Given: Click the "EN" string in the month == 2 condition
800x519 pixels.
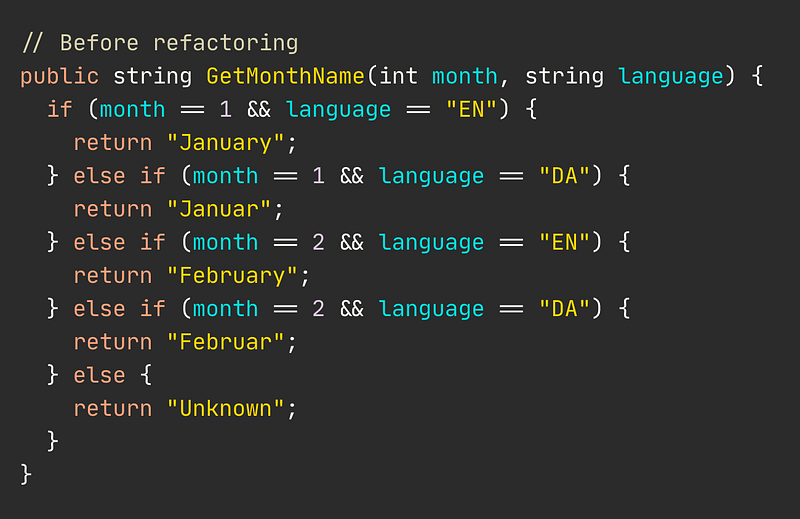Looking at the screenshot, I should (x=564, y=242).
